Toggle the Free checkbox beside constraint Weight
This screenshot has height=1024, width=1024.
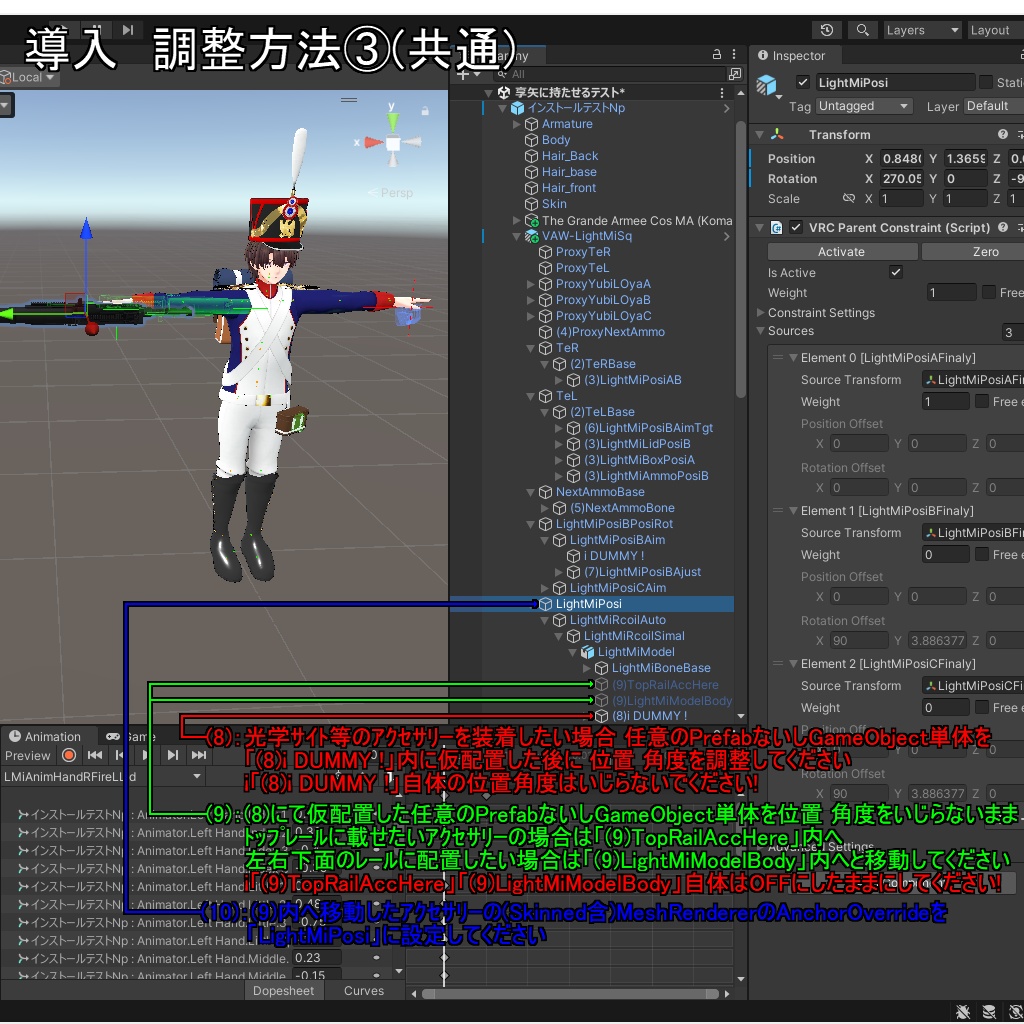pos(989,293)
